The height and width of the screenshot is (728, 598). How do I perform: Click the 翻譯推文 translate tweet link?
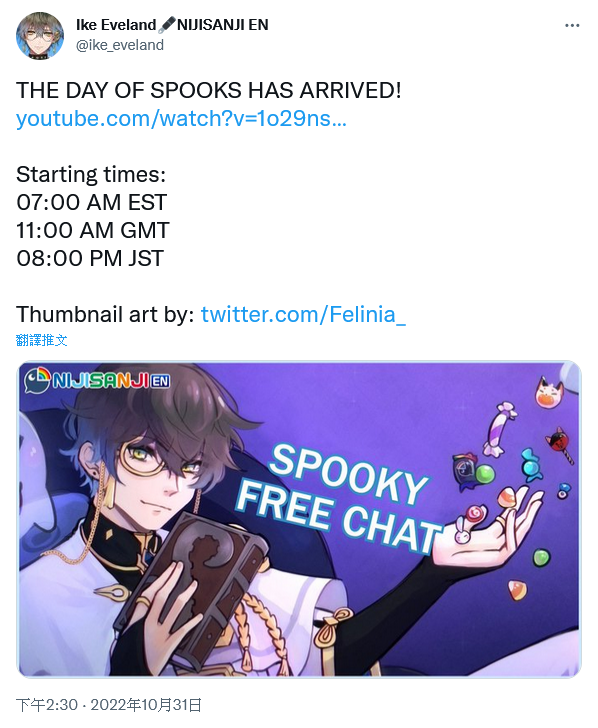pos(42,340)
